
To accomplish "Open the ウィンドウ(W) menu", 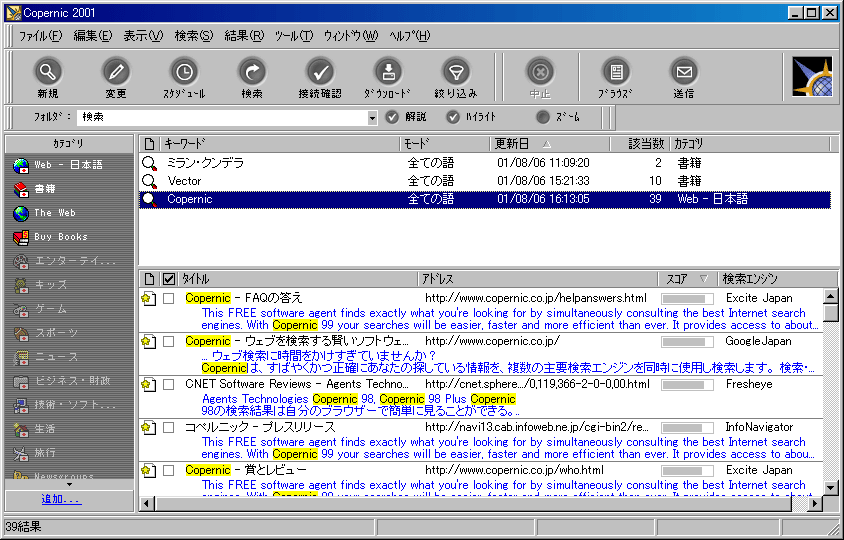I will click(x=351, y=36).
